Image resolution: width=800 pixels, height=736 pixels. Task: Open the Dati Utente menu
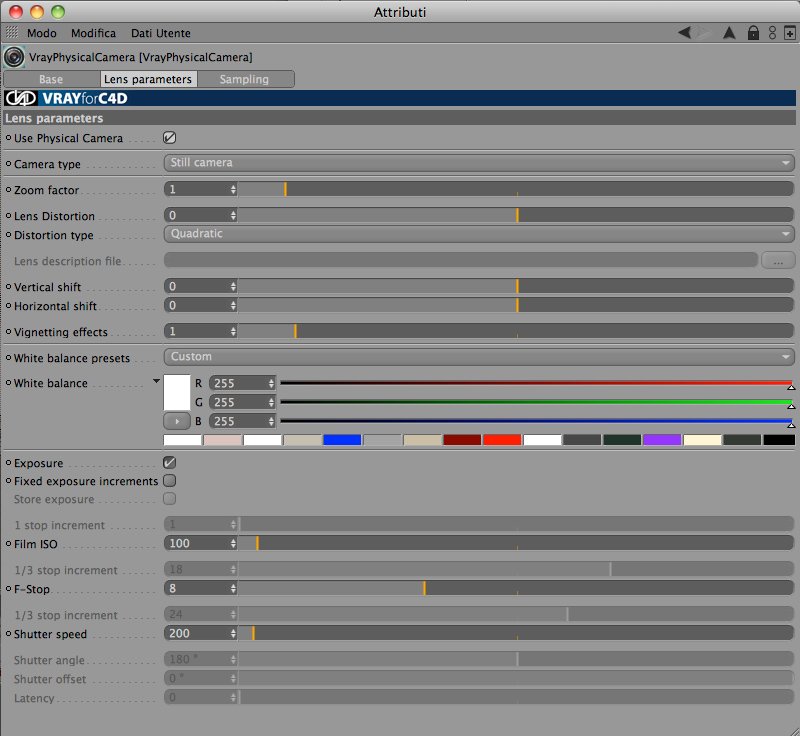point(161,33)
